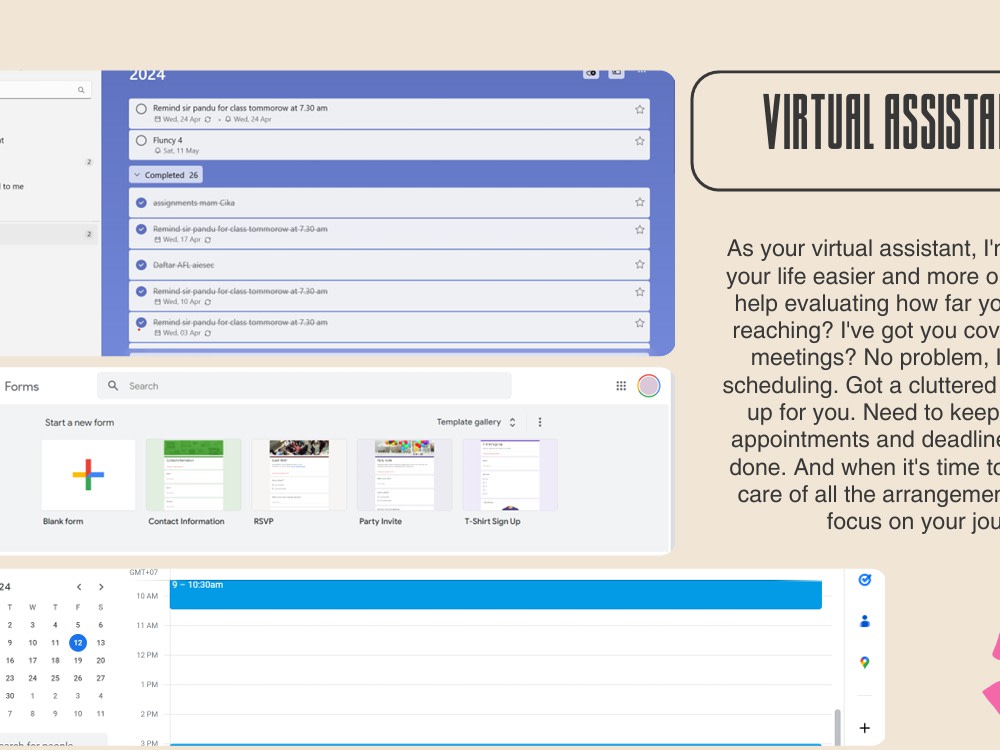Open the three-dot menu in the To Do header
The height and width of the screenshot is (750, 1000).
click(642, 72)
